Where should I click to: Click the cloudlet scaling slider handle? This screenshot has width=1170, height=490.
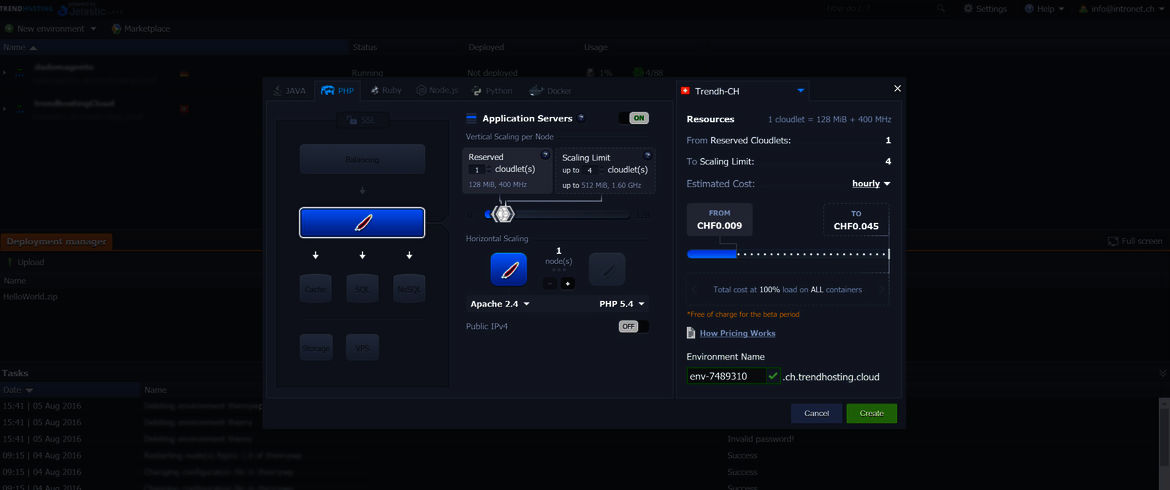[x=503, y=214]
